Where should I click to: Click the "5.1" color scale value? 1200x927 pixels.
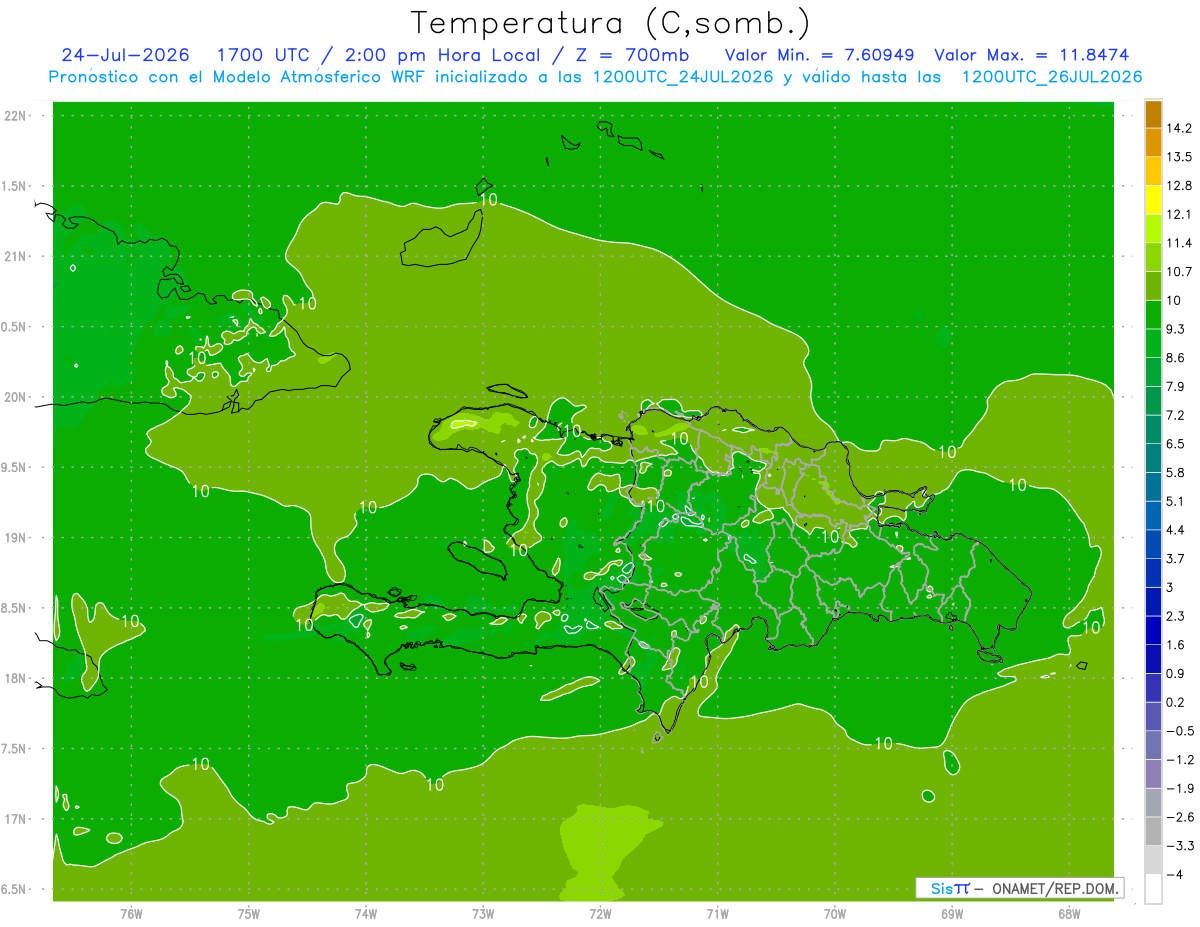pos(1175,501)
